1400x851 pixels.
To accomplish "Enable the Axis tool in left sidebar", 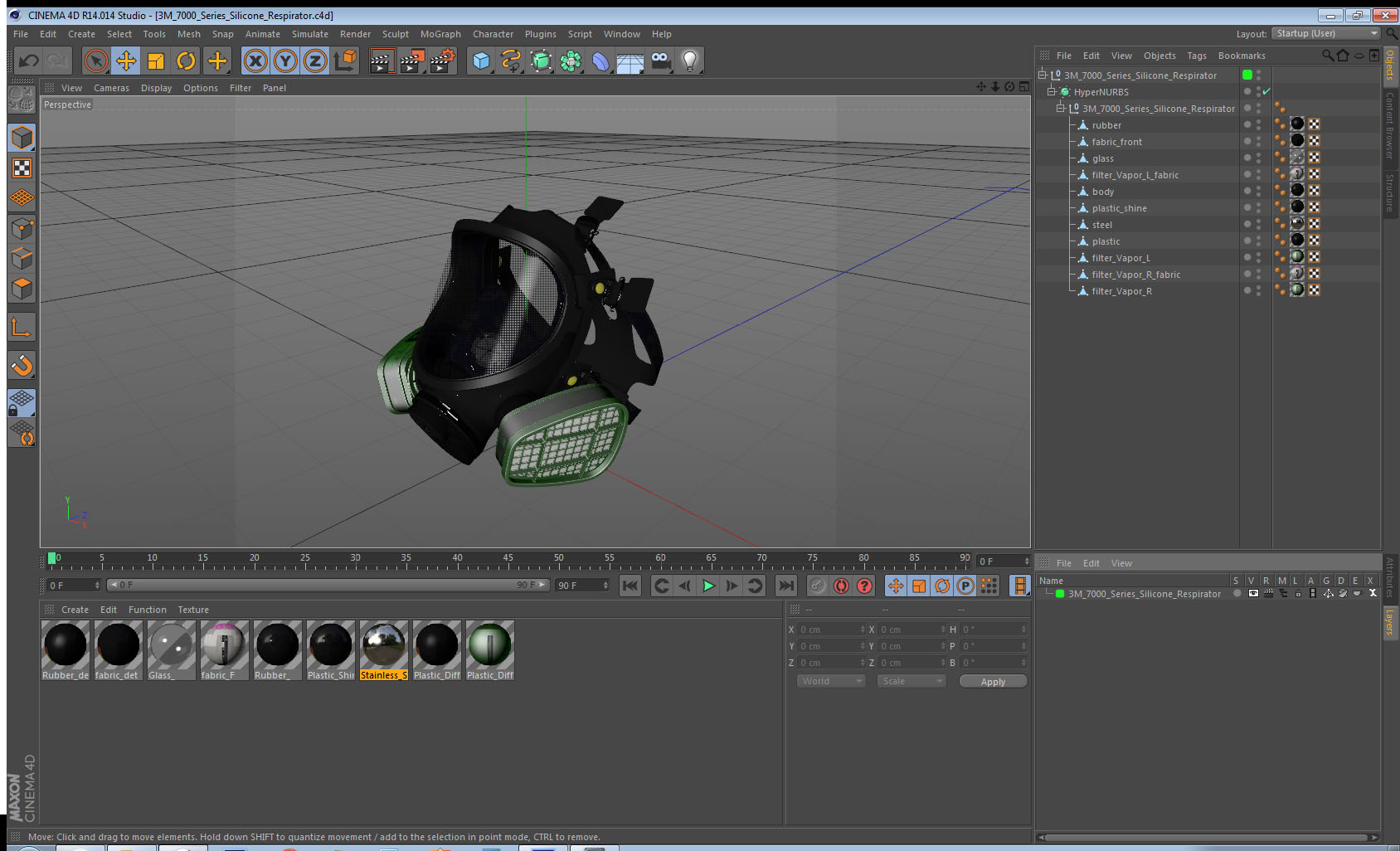I will pos(22,328).
